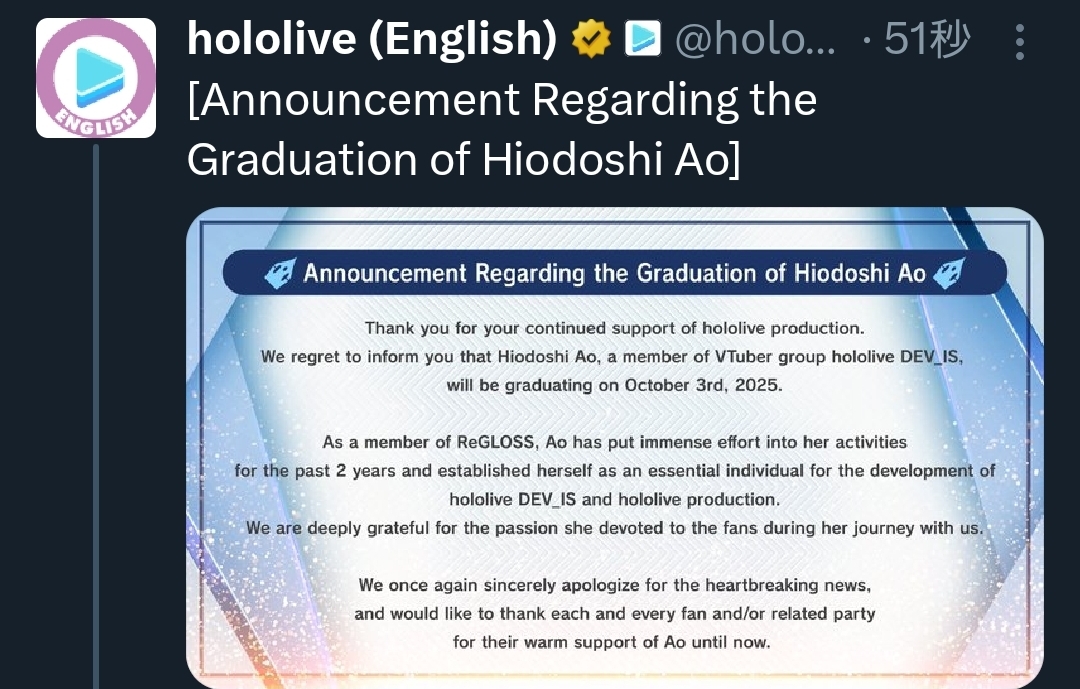The image size is (1080, 689).
Task: Open the attached announcement image
Action: (615, 450)
